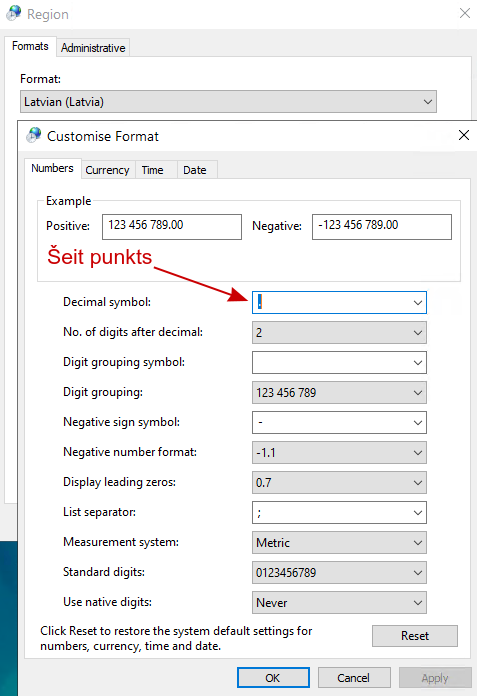Expand the List separator dropdown
The height and width of the screenshot is (696, 477).
pos(339,513)
